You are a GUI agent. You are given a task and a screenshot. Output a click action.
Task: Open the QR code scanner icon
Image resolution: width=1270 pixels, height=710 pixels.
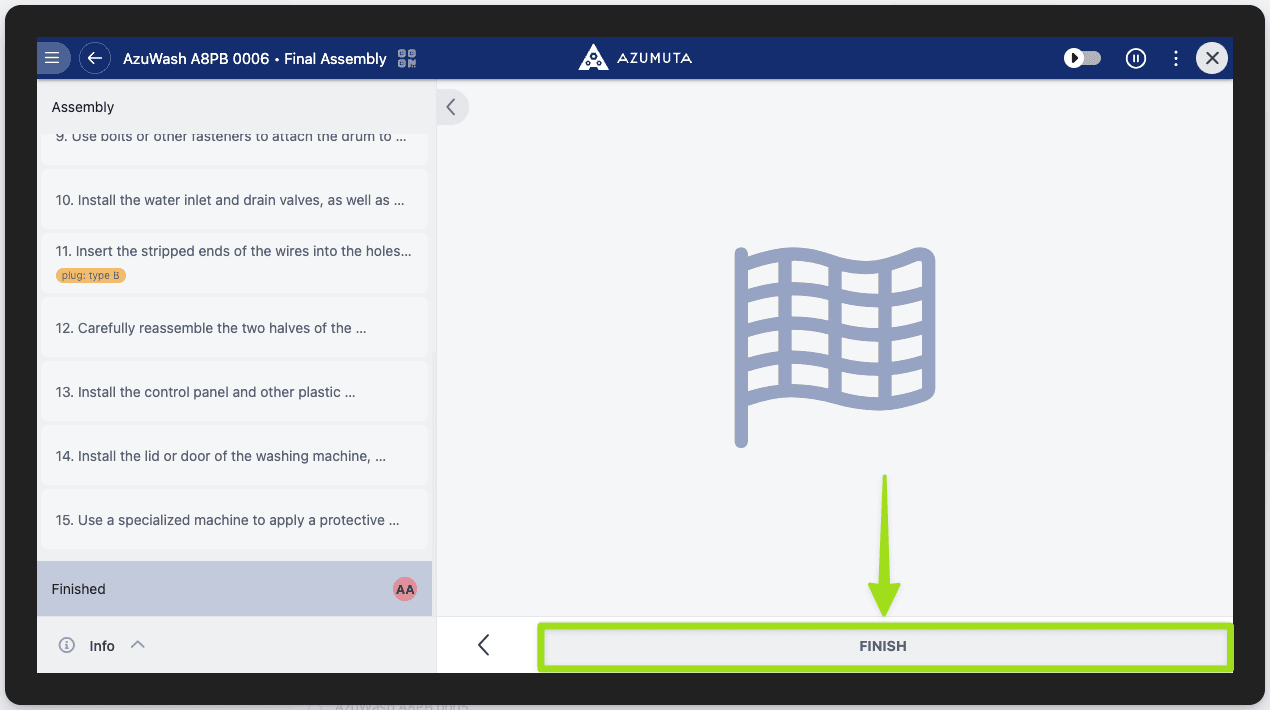(407, 58)
